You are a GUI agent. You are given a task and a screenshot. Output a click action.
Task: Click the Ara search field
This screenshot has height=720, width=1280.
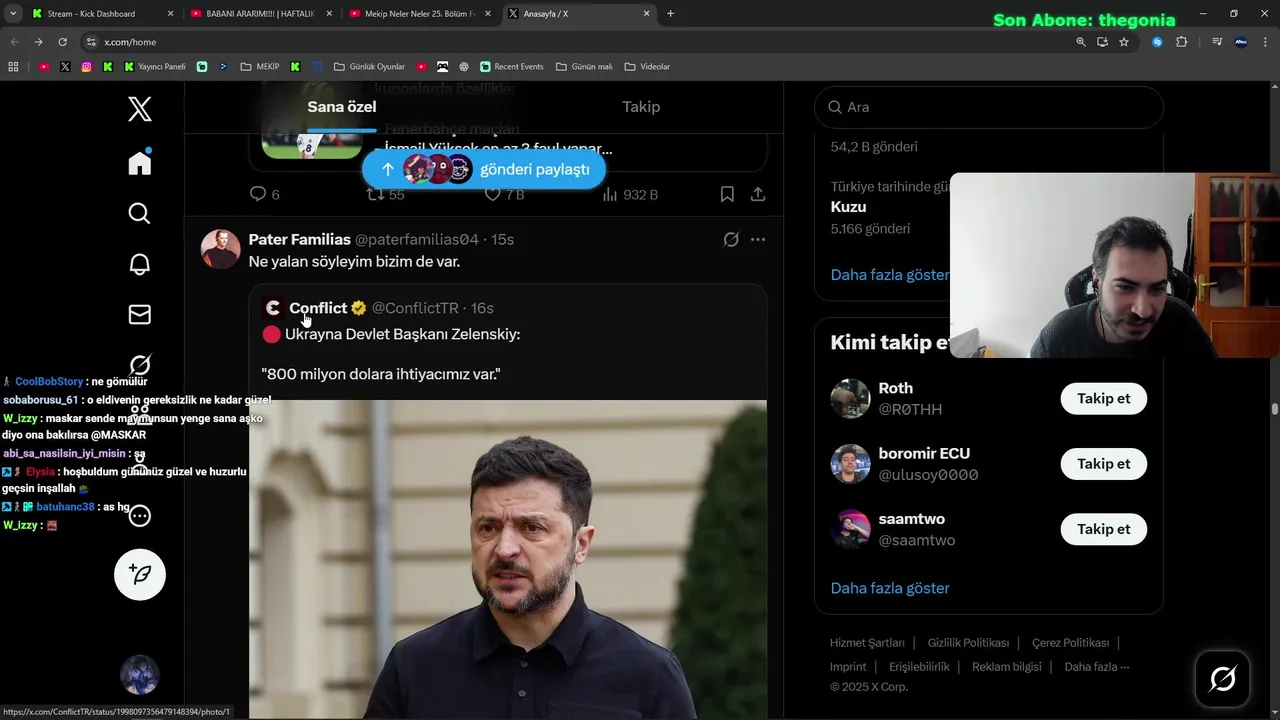(989, 107)
